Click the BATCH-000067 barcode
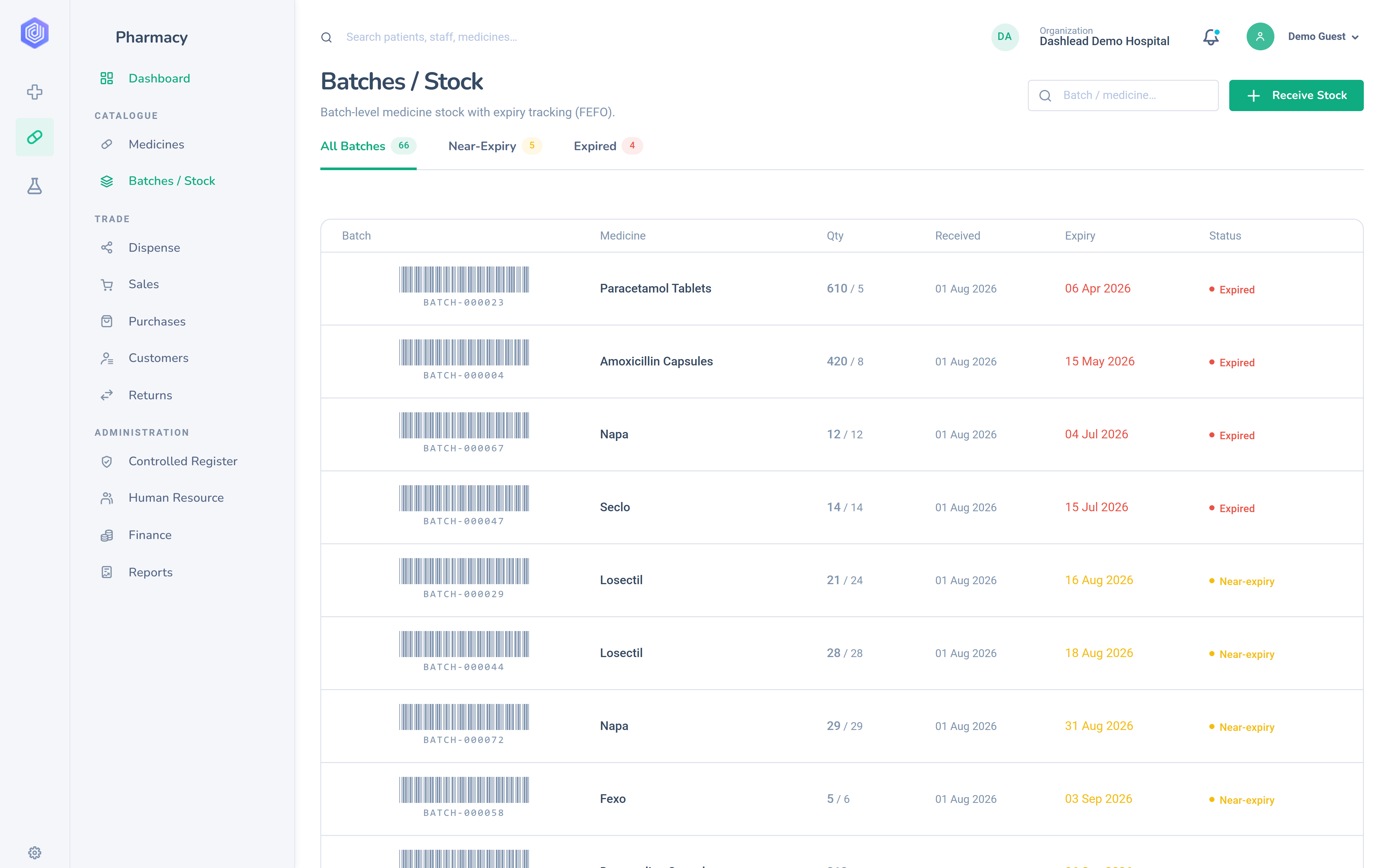This screenshot has width=1389, height=868. pyautogui.click(x=464, y=425)
